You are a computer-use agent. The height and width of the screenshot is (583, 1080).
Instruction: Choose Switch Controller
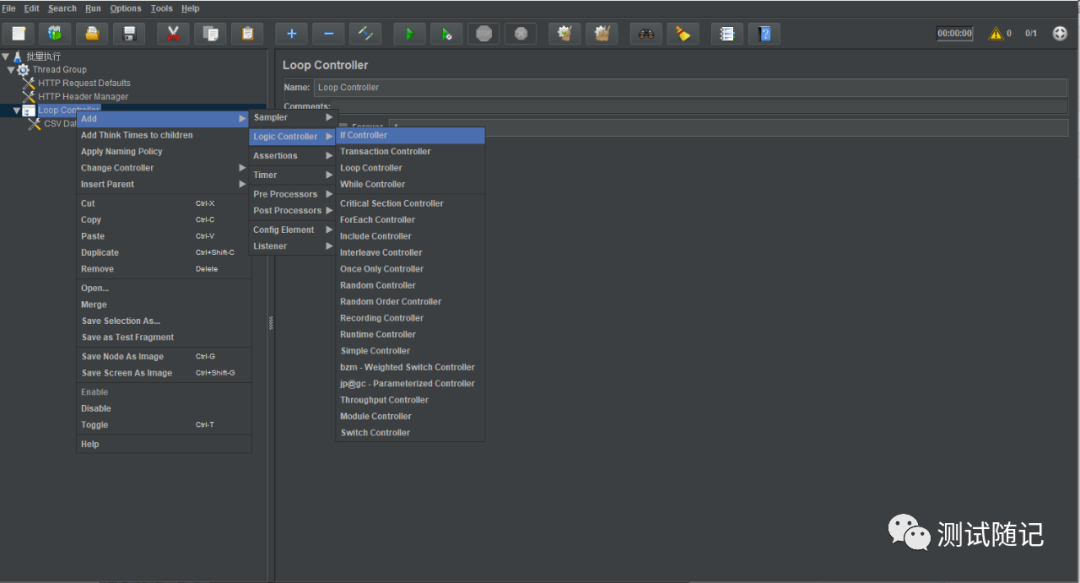tap(411, 433)
